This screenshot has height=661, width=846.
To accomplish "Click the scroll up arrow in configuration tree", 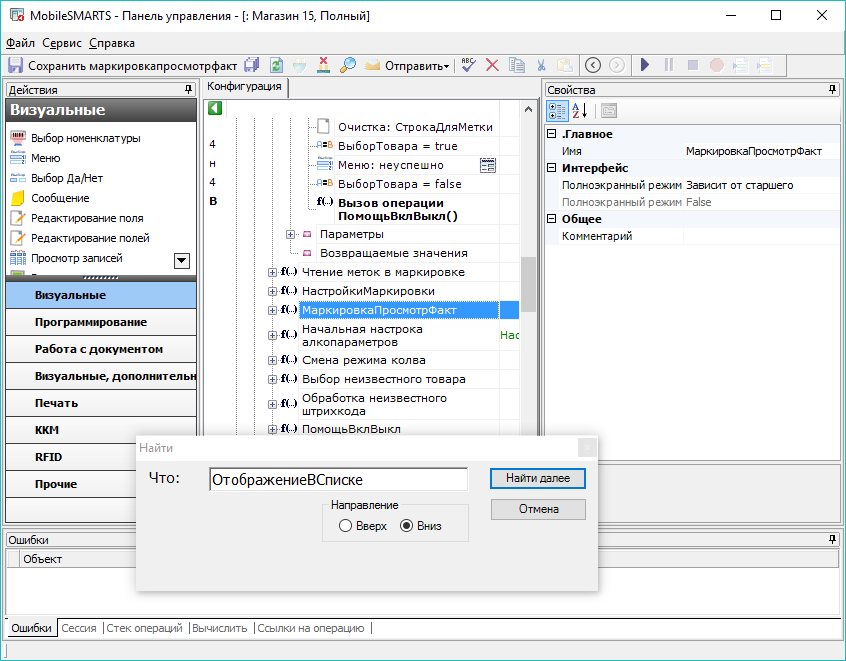I will (x=528, y=110).
